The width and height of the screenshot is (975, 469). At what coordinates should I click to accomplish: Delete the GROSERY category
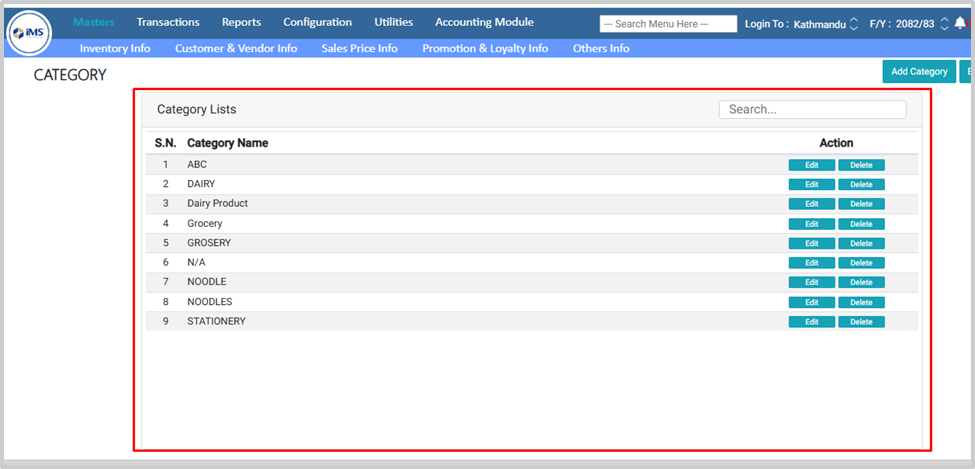point(861,243)
